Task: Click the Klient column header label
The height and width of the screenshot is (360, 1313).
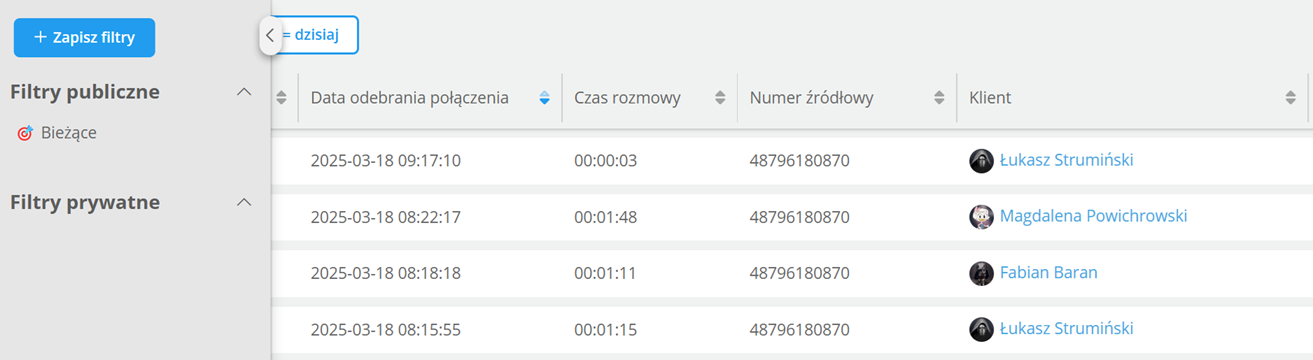Action: [990, 98]
